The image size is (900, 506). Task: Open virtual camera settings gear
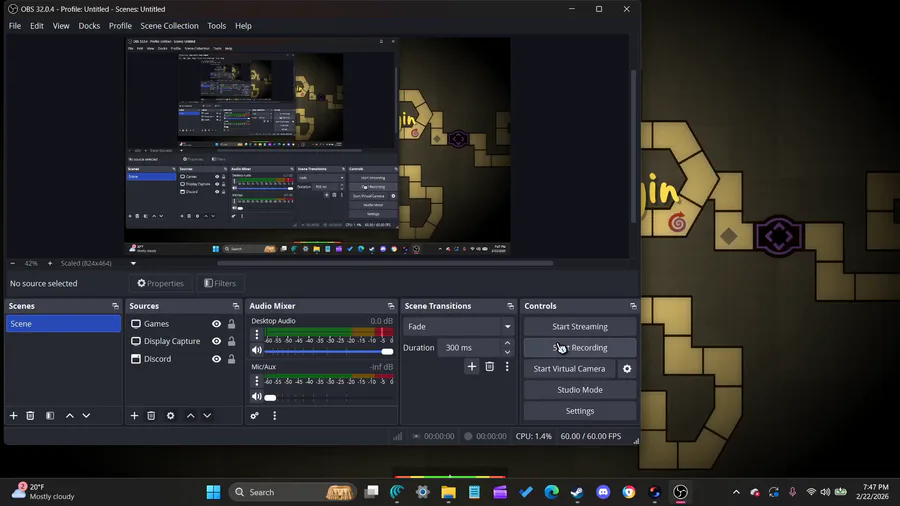(x=627, y=369)
